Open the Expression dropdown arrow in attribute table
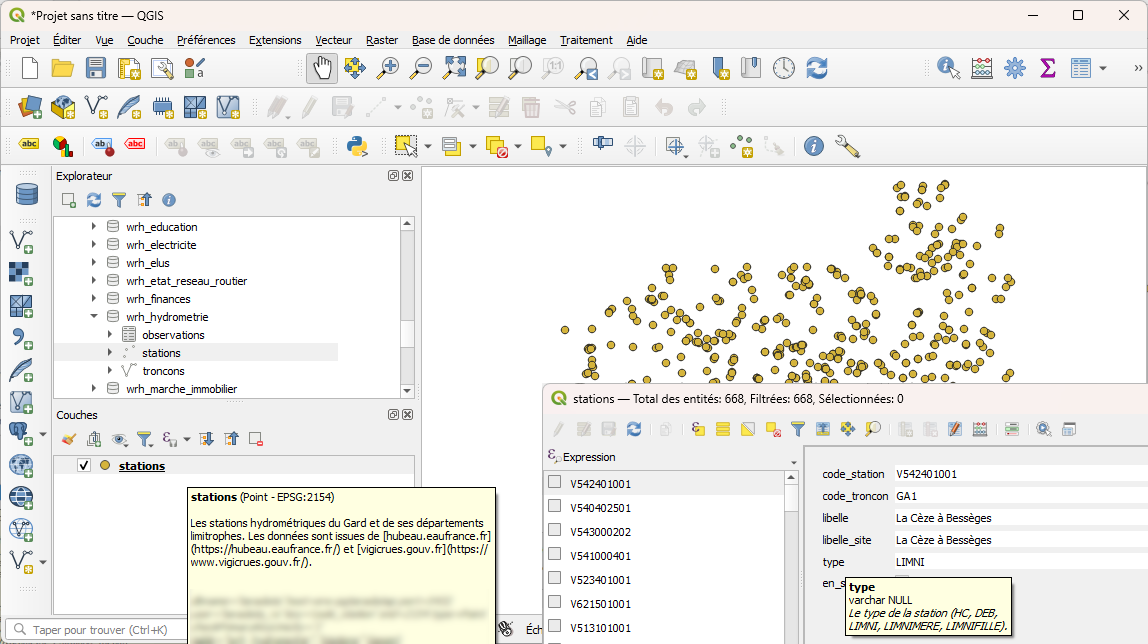Image resolution: width=1148 pixels, height=644 pixels. click(x=794, y=463)
